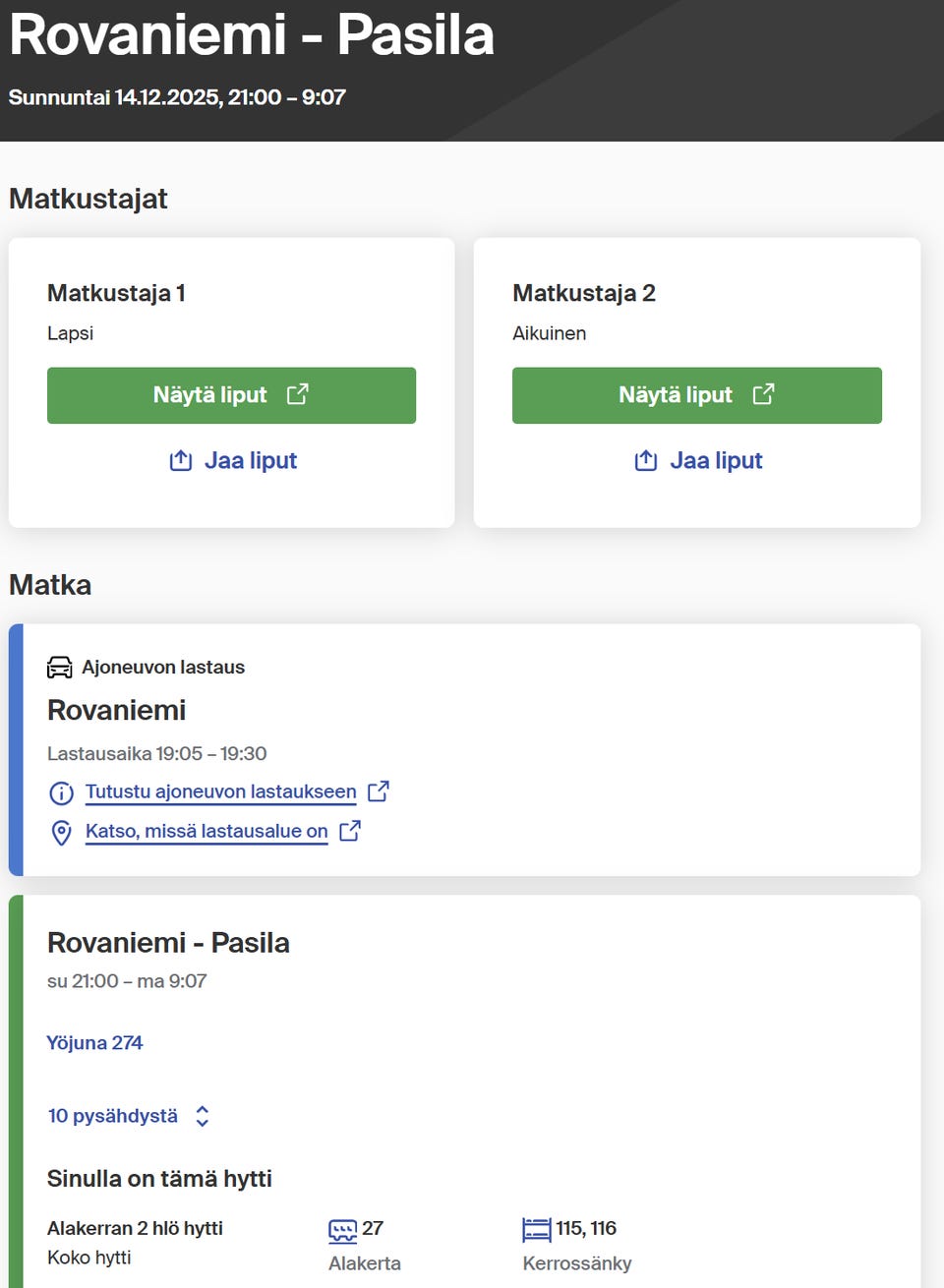Click external icon beside Katso, missä lastausalue
This screenshot has height=1288, width=944.
[350, 831]
